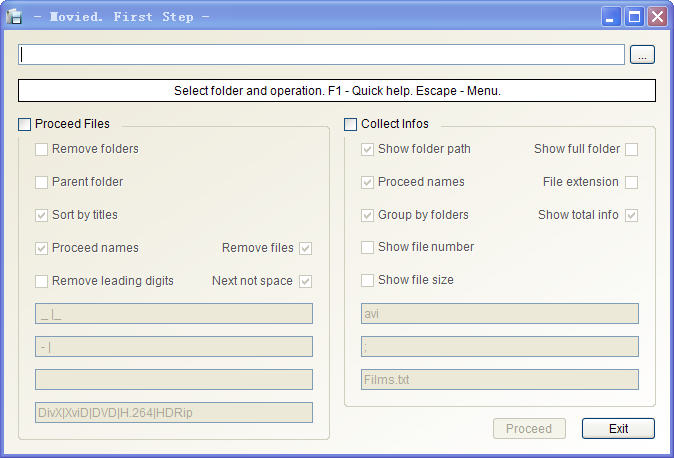Click the folder path input field
This screenshot has height=458, width=674.
(321, 55)
